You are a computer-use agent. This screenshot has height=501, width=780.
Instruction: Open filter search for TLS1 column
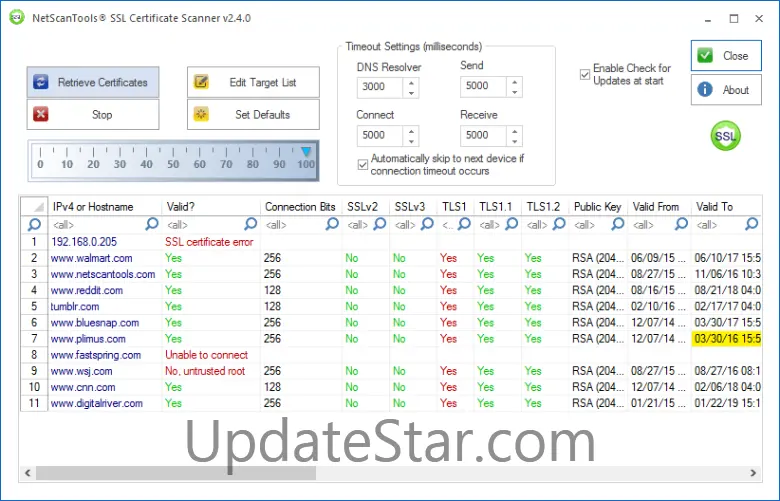pyautogui.click(x=465, y=224)
